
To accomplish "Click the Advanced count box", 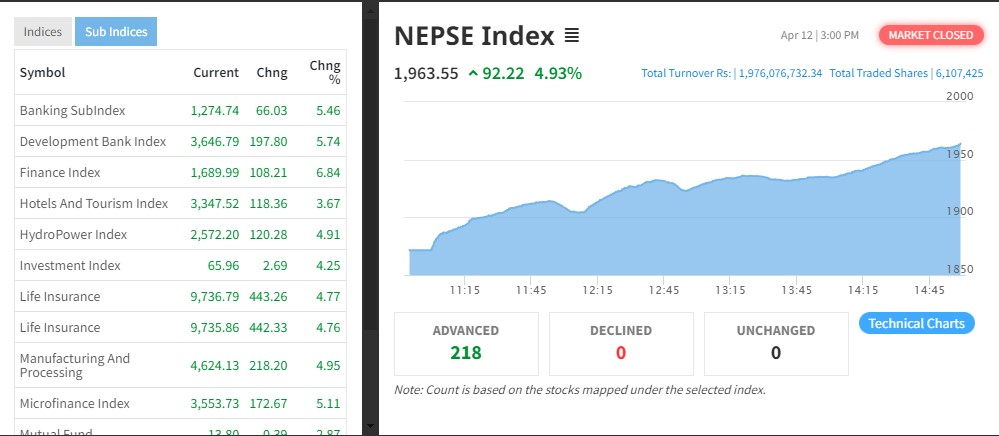I will click(x=466, y=342).
